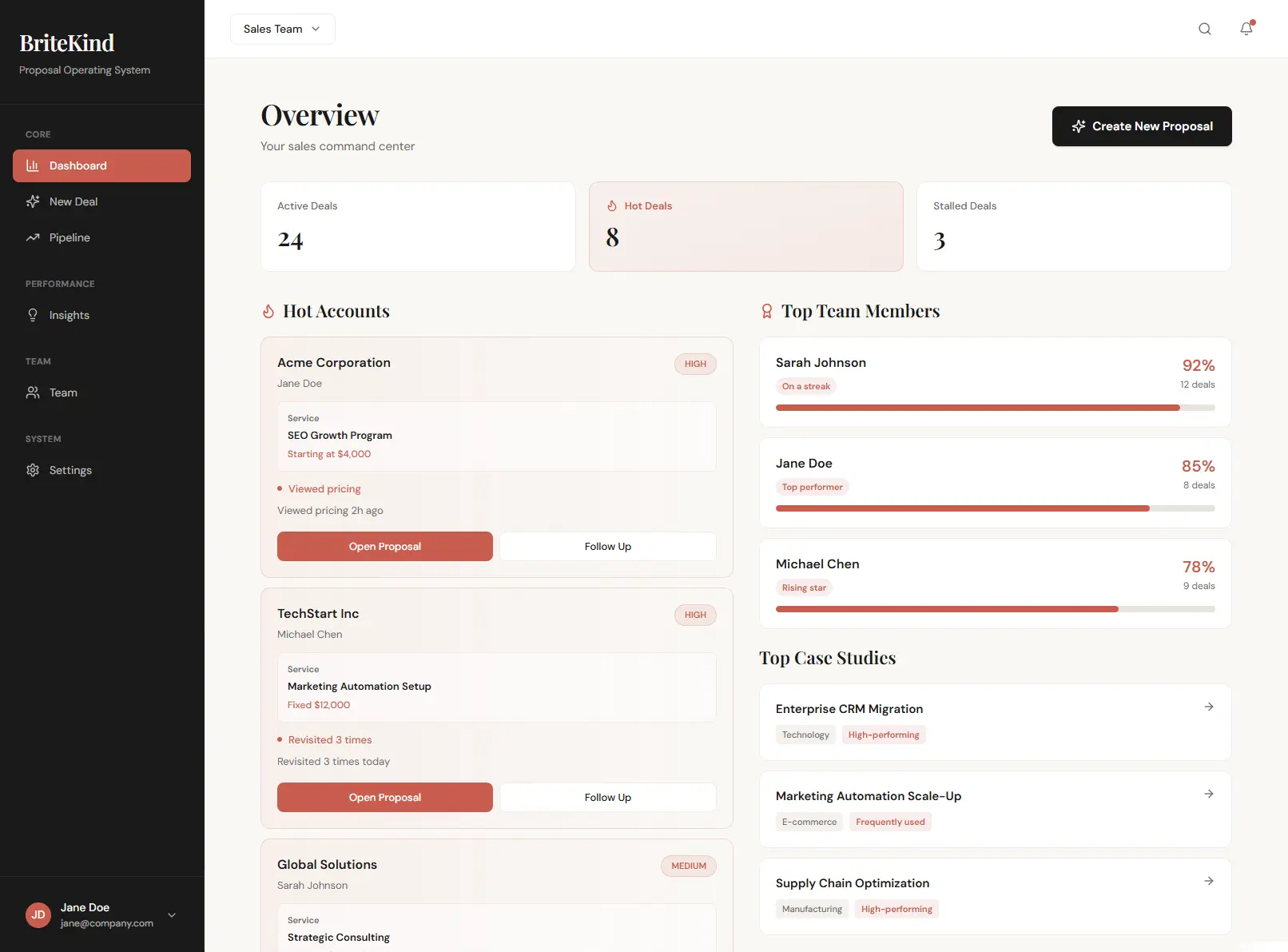This screenshot has width=1288, height=952.
Task: Expand the Sales Team dropdown
Action: [x=282, y=29]
